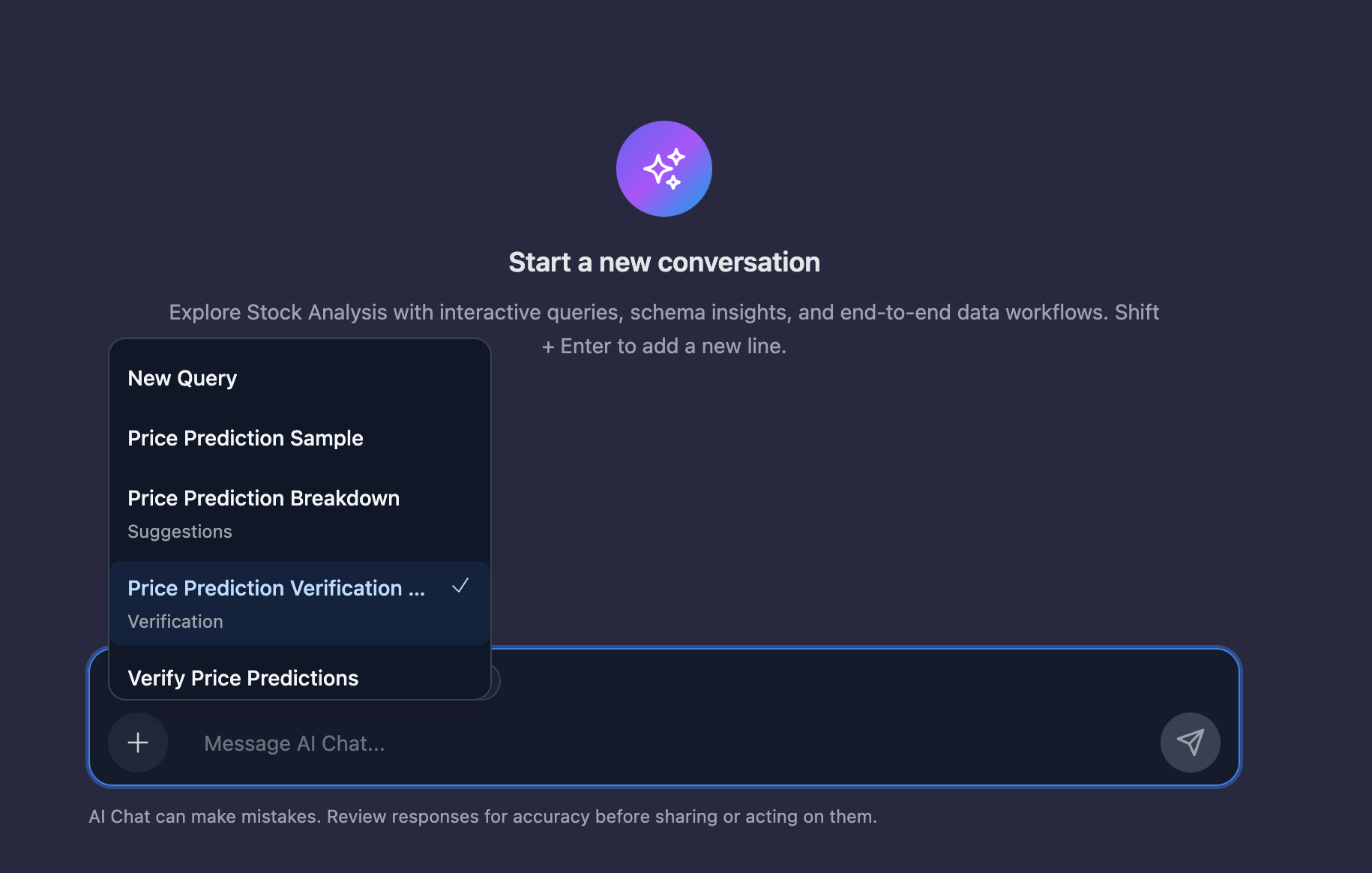Click the Start a new conversation heading
The width and height of the screenshot is (1372, 873).
664,262
